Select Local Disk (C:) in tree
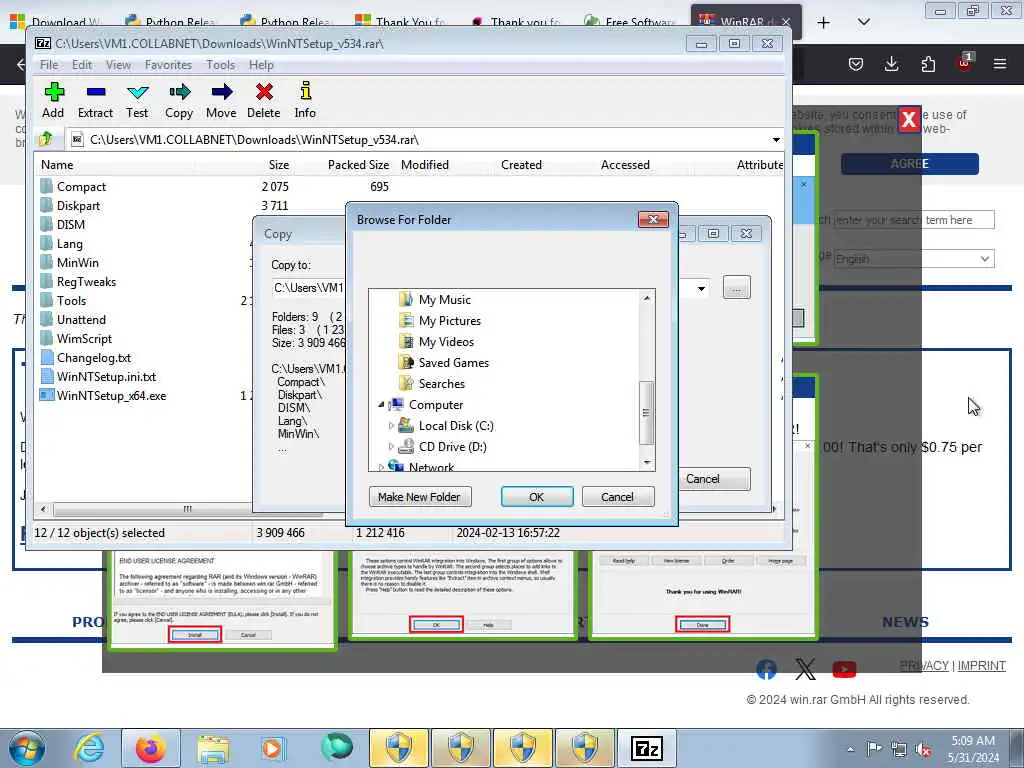The image size is (1024, 768). tap(456, 426)
